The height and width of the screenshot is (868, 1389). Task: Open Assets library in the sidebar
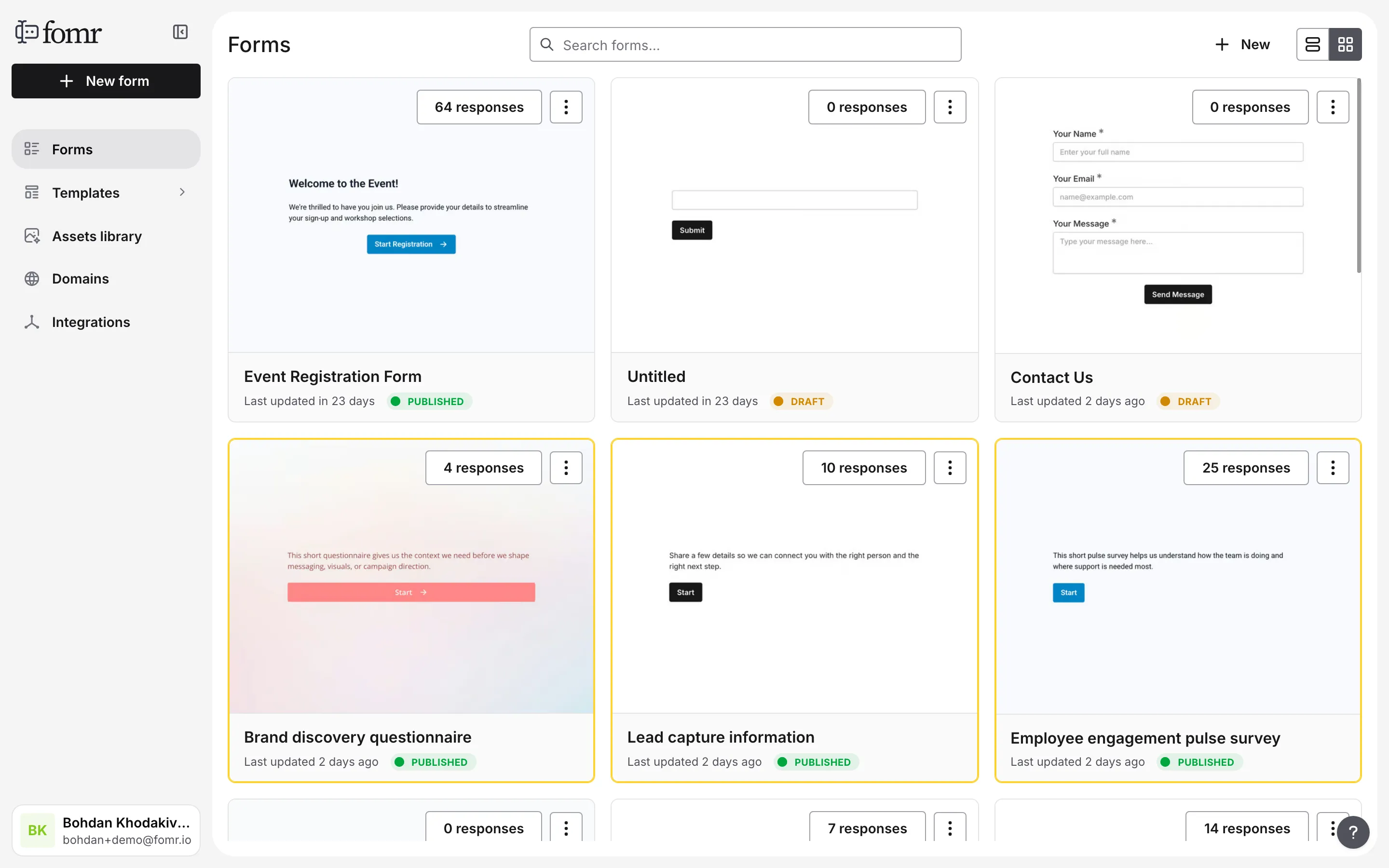coord(106,236)
